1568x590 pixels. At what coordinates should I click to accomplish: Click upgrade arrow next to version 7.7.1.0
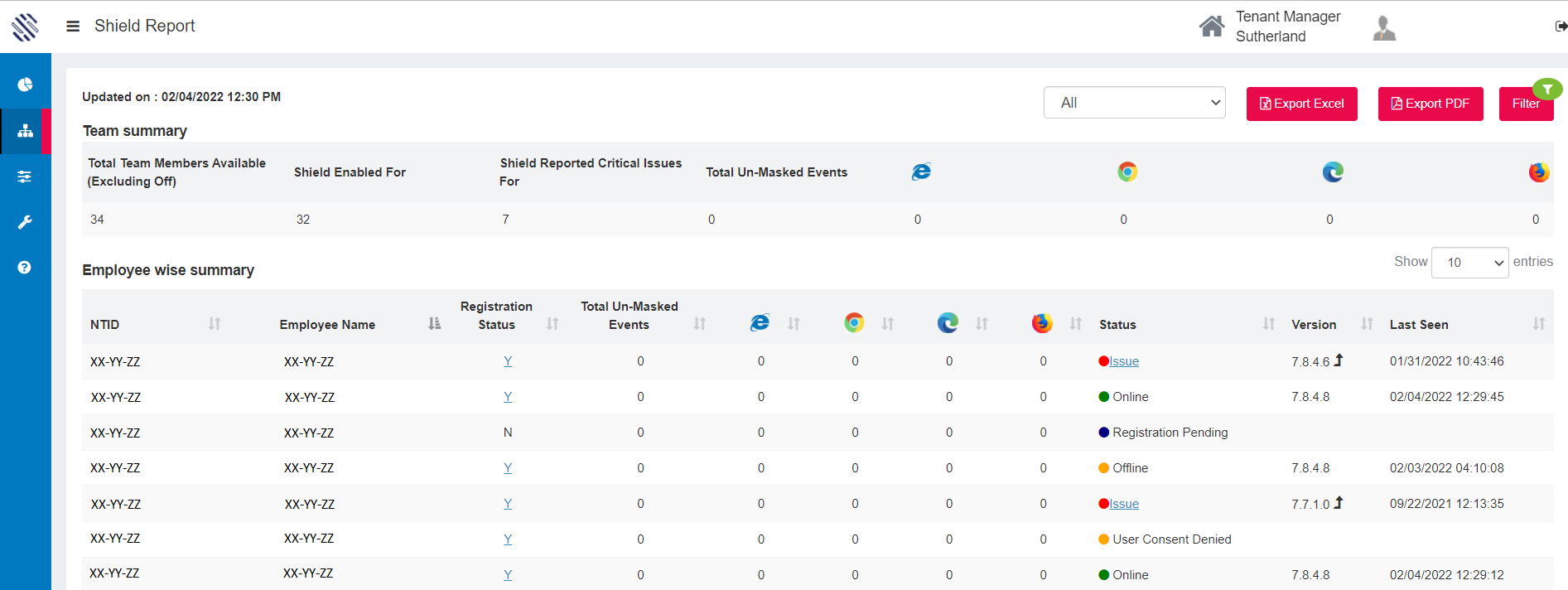pos(1339,503)
